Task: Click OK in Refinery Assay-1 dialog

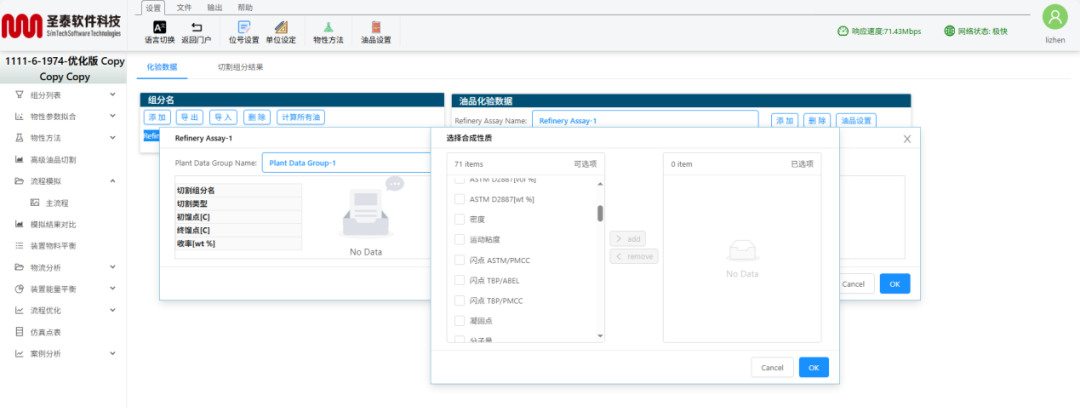Action: click(x=895, y=283)
